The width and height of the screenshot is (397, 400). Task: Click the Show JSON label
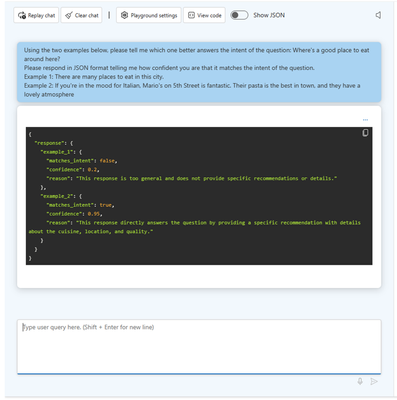point(269,15)
